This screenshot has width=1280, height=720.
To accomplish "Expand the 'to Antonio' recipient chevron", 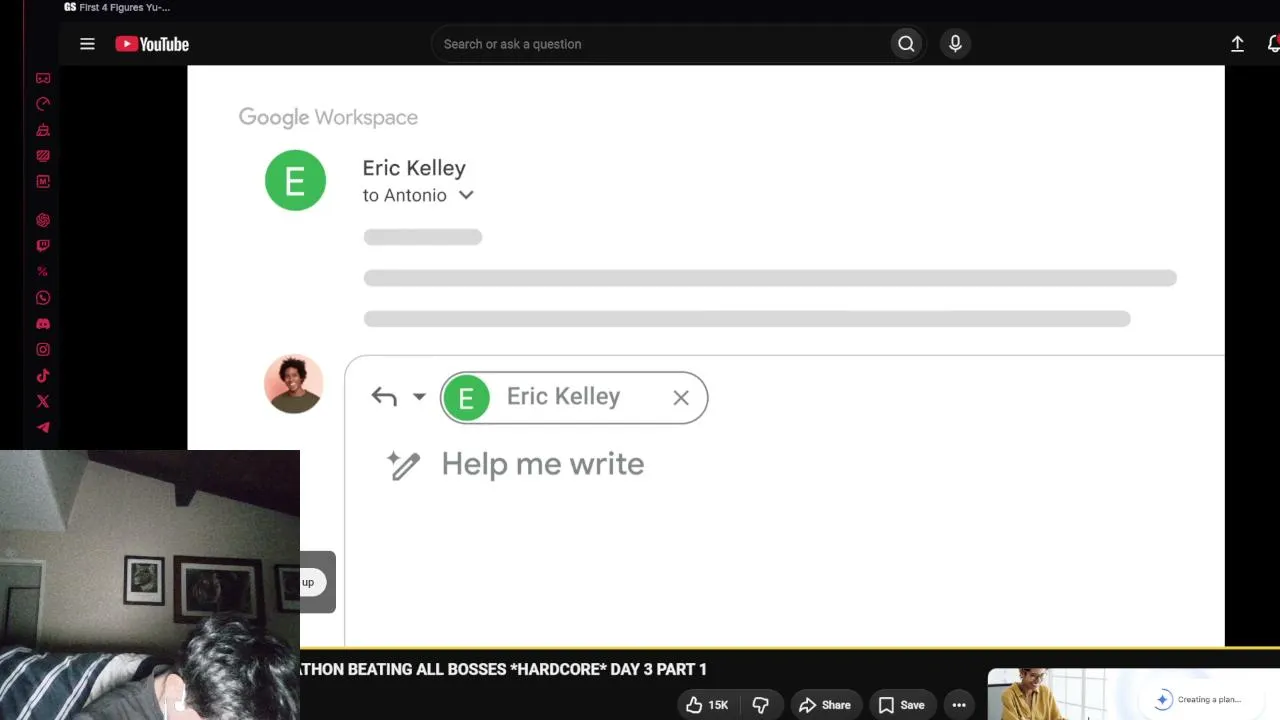I will tap(466, 195).
